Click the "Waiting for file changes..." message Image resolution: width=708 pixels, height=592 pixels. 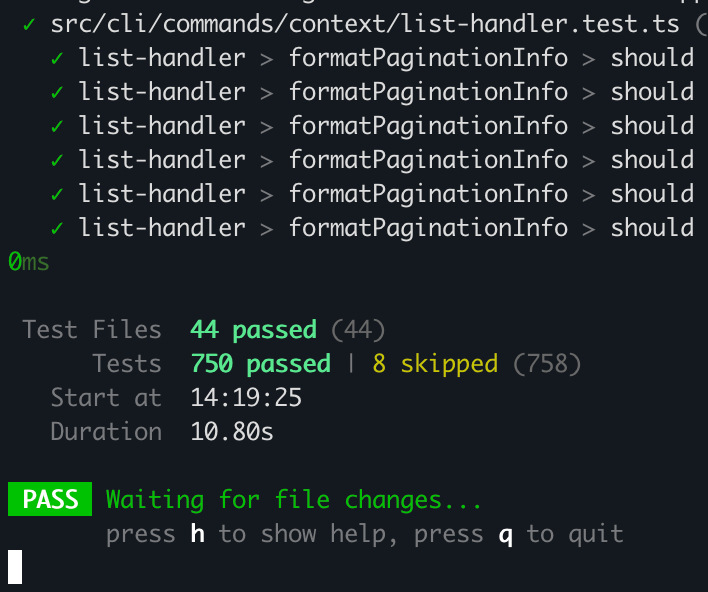[294, 500]
